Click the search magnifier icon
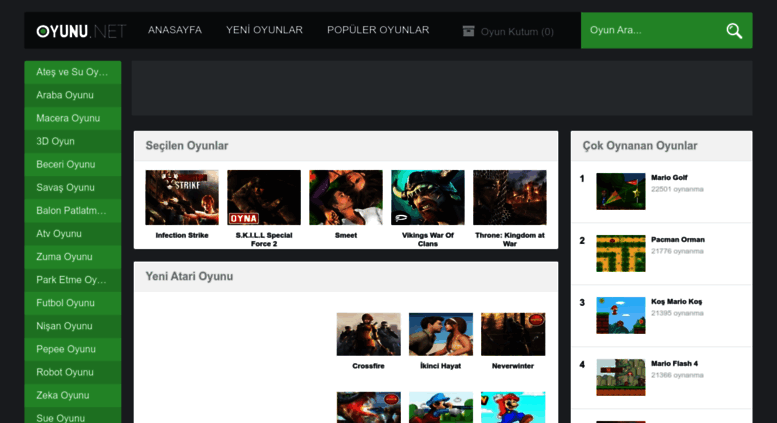Screen dimensions: 777x423 point(734,31)
